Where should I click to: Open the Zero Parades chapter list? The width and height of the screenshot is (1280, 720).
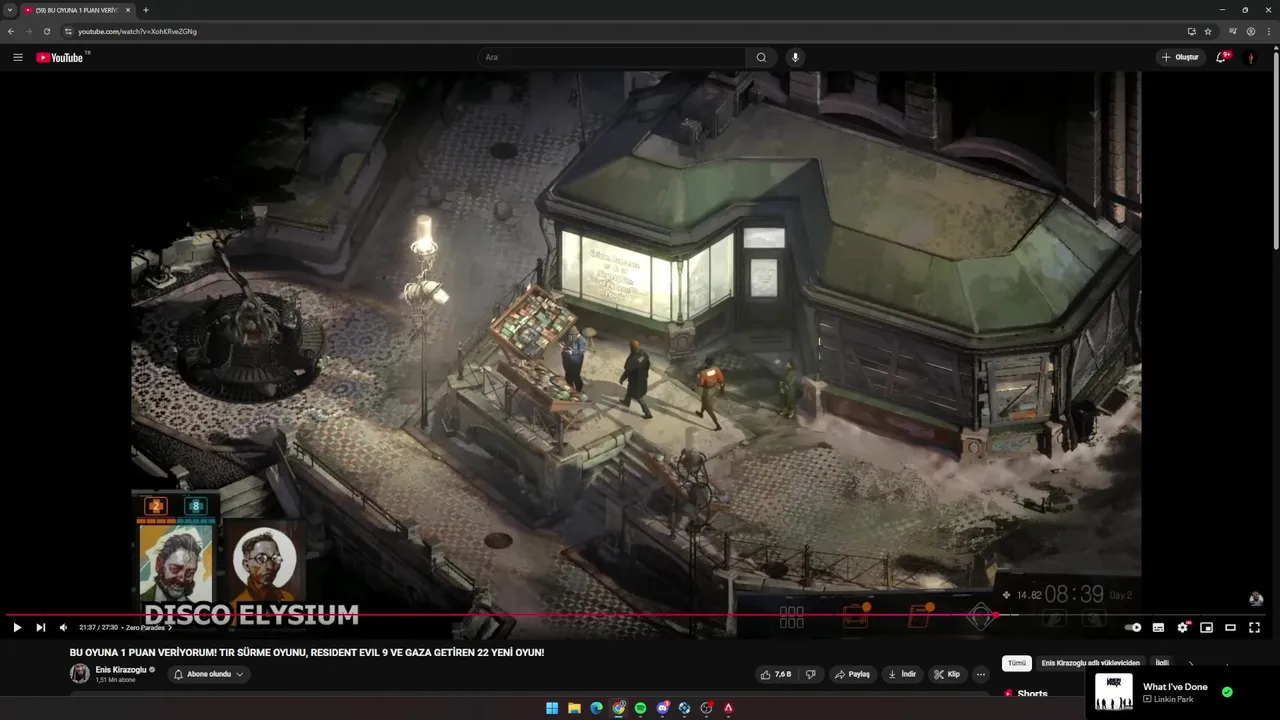[x=149, y=627]
